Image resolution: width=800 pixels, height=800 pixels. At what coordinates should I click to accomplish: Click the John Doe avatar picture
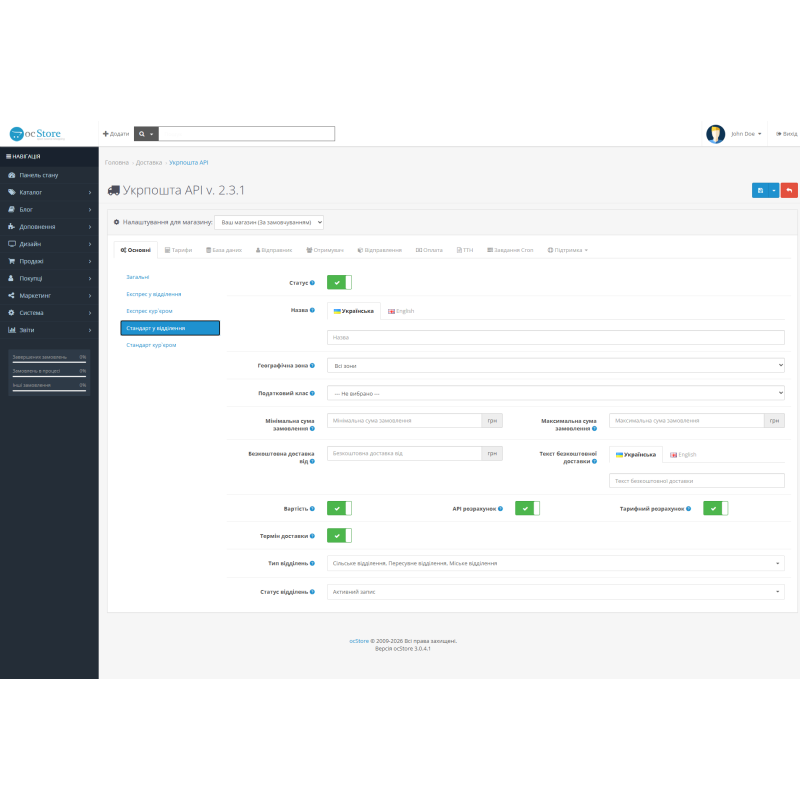coord(715,134)
